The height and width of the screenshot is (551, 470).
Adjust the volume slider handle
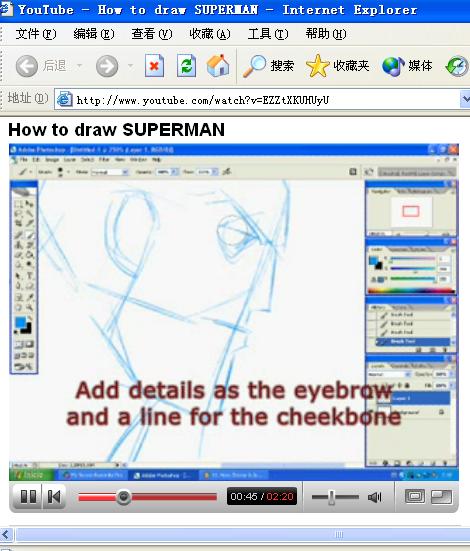point(331,497)
